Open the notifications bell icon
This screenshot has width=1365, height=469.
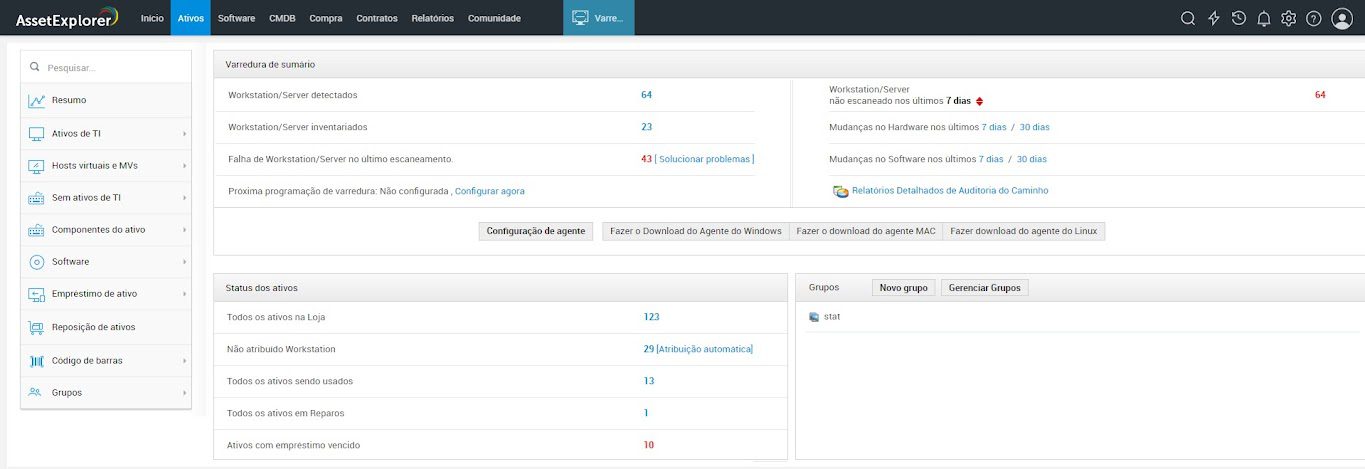[x=1264, y=18]
